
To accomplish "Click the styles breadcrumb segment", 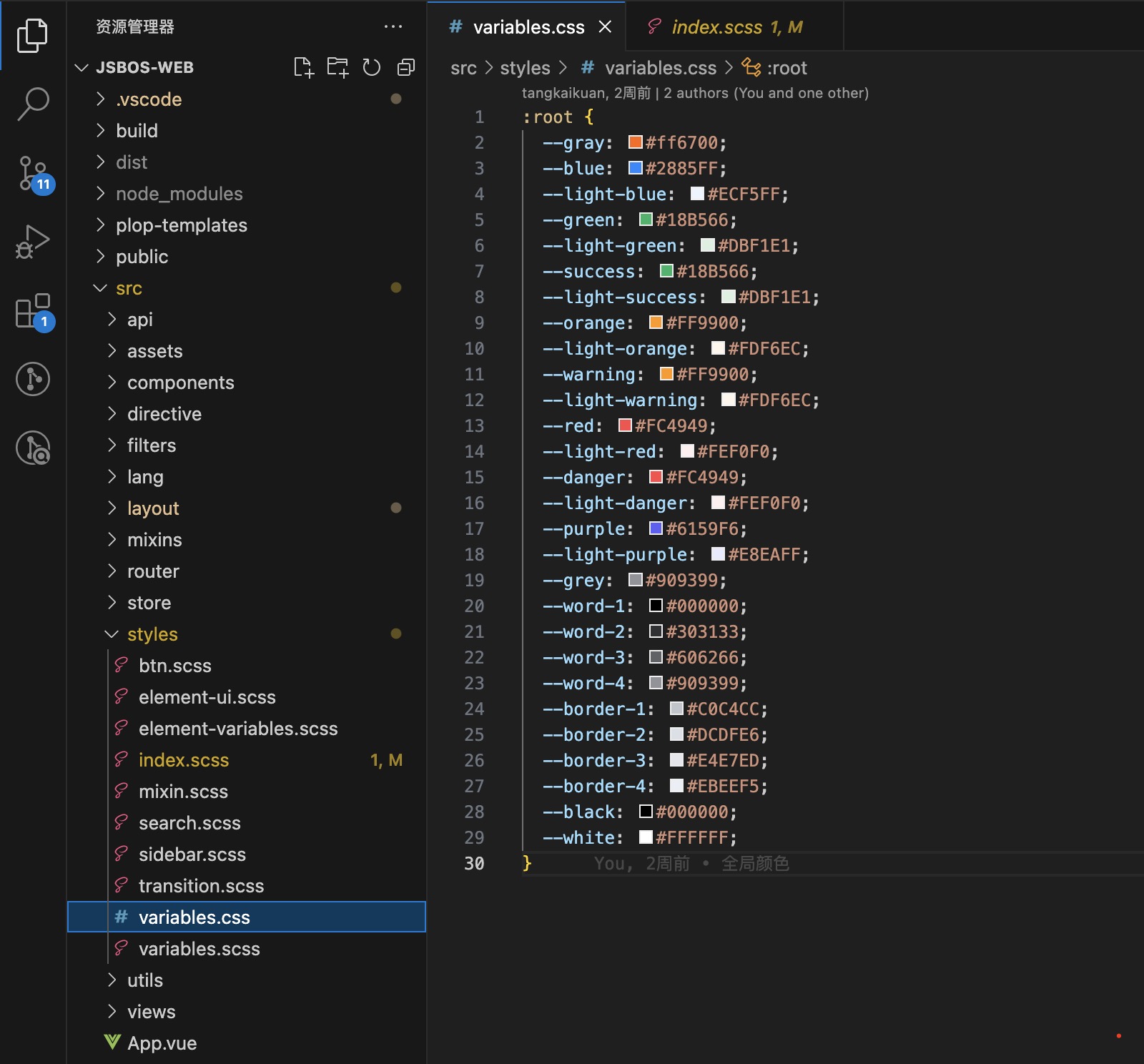I will [525, 68].
